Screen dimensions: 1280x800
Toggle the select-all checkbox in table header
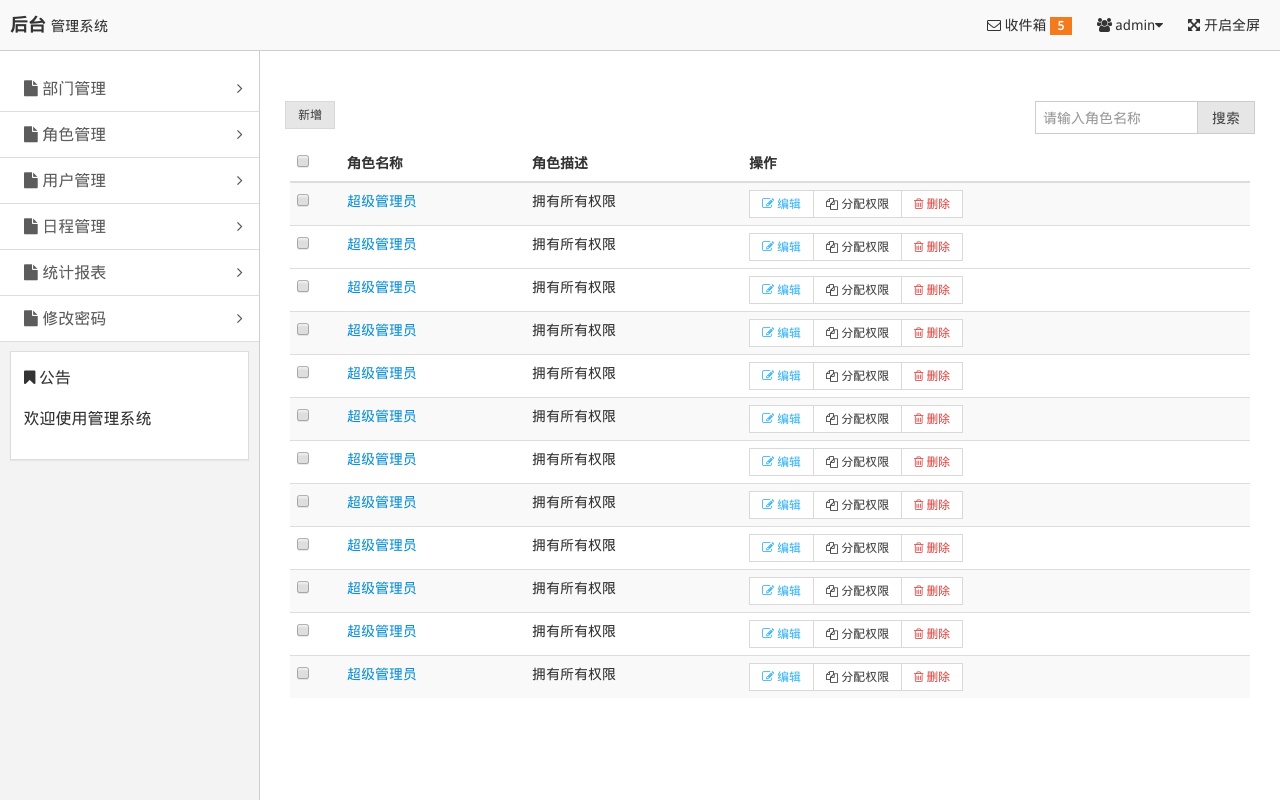pyautogui.click(x=303, y=161)
